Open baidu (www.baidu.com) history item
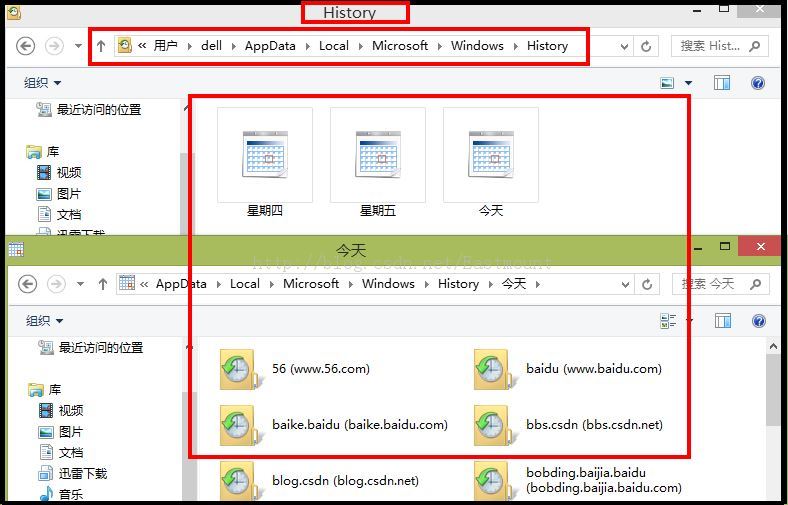788x505 pixels. pyautogui.click(x=568, y=369)
